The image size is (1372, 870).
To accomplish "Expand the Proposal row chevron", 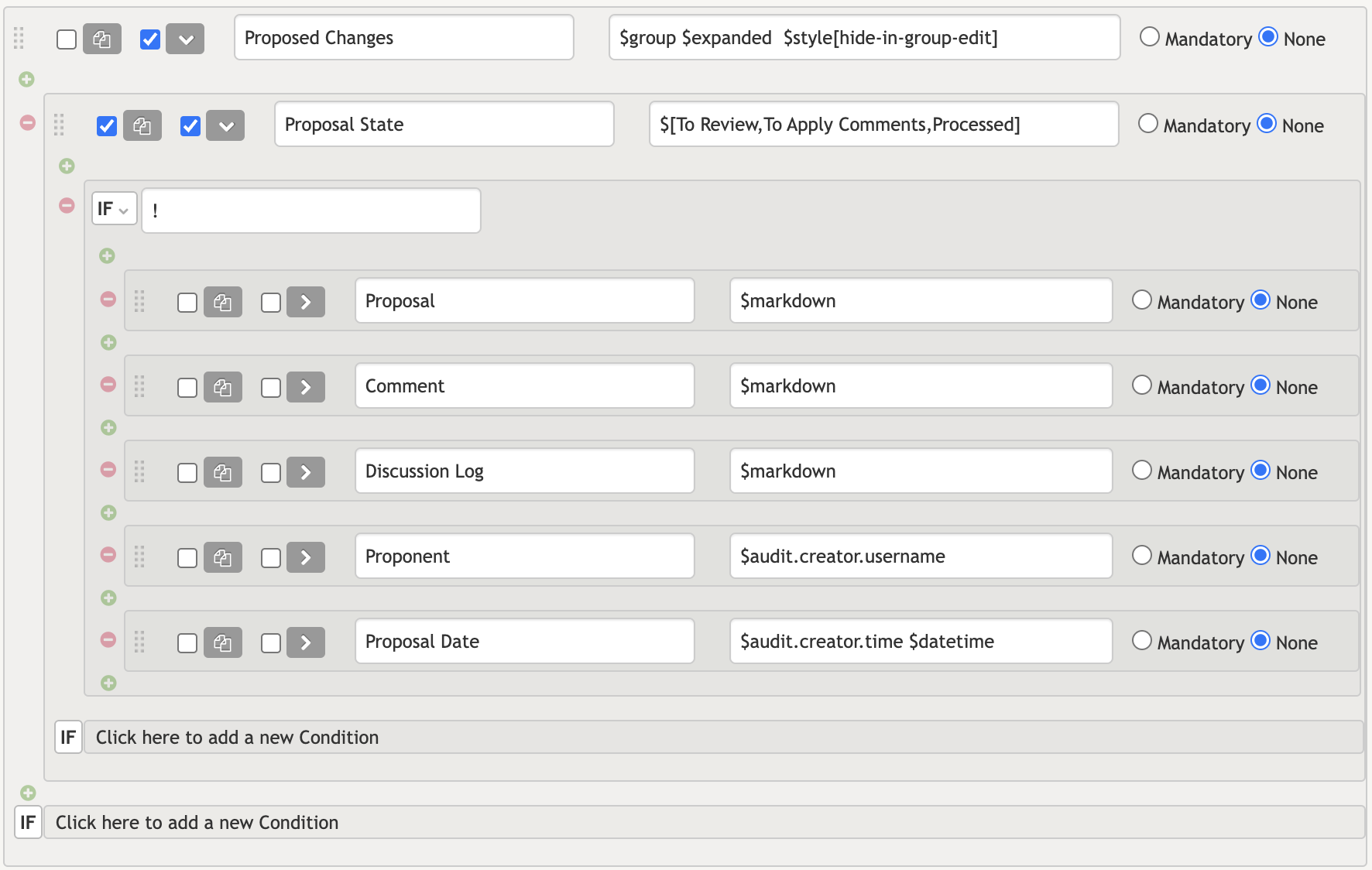I will tap(306, 302).
